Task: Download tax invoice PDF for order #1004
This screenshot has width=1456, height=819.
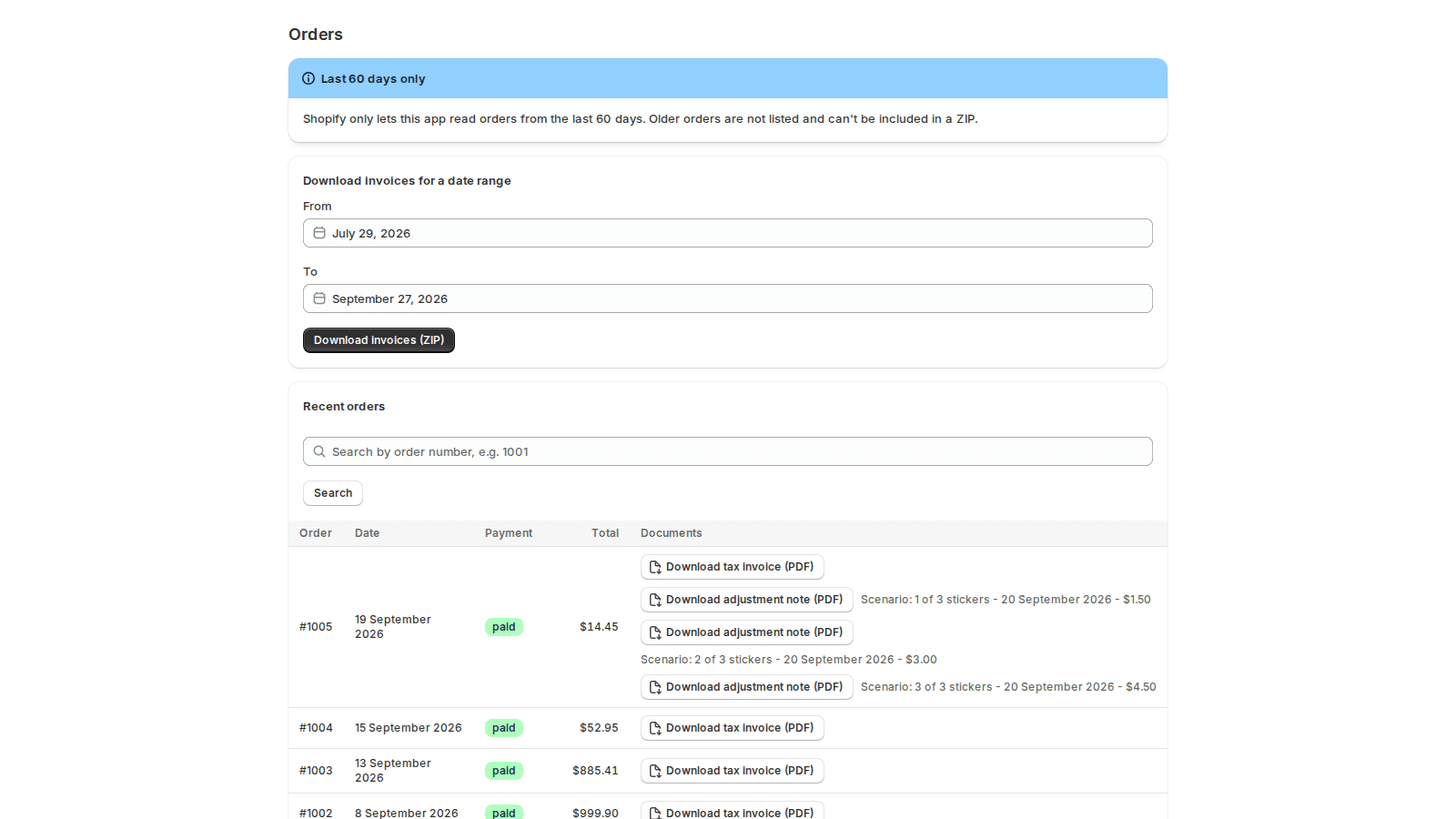Action: (733, 728)
